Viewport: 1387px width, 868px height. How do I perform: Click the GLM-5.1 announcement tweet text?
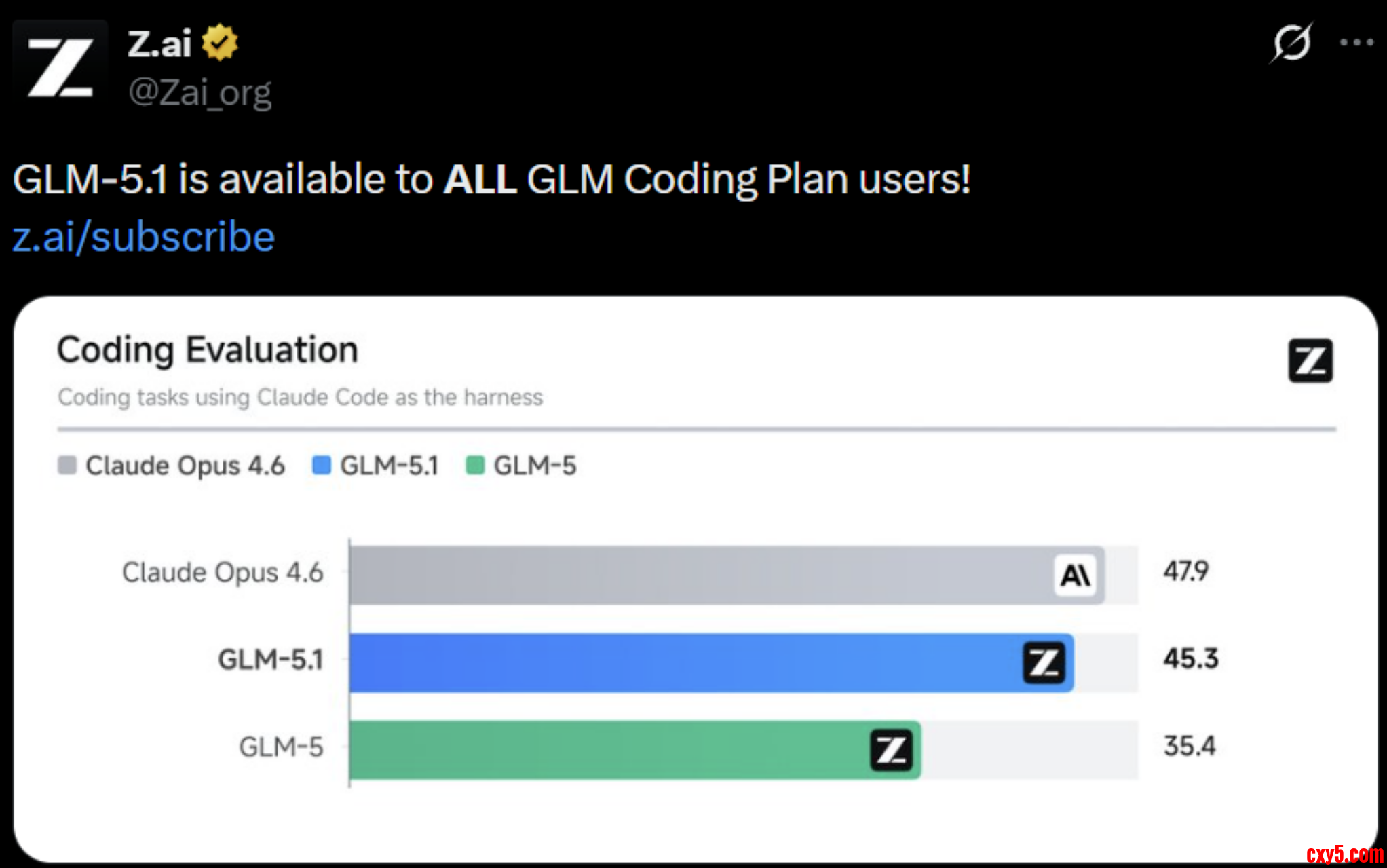coord(491,180)
